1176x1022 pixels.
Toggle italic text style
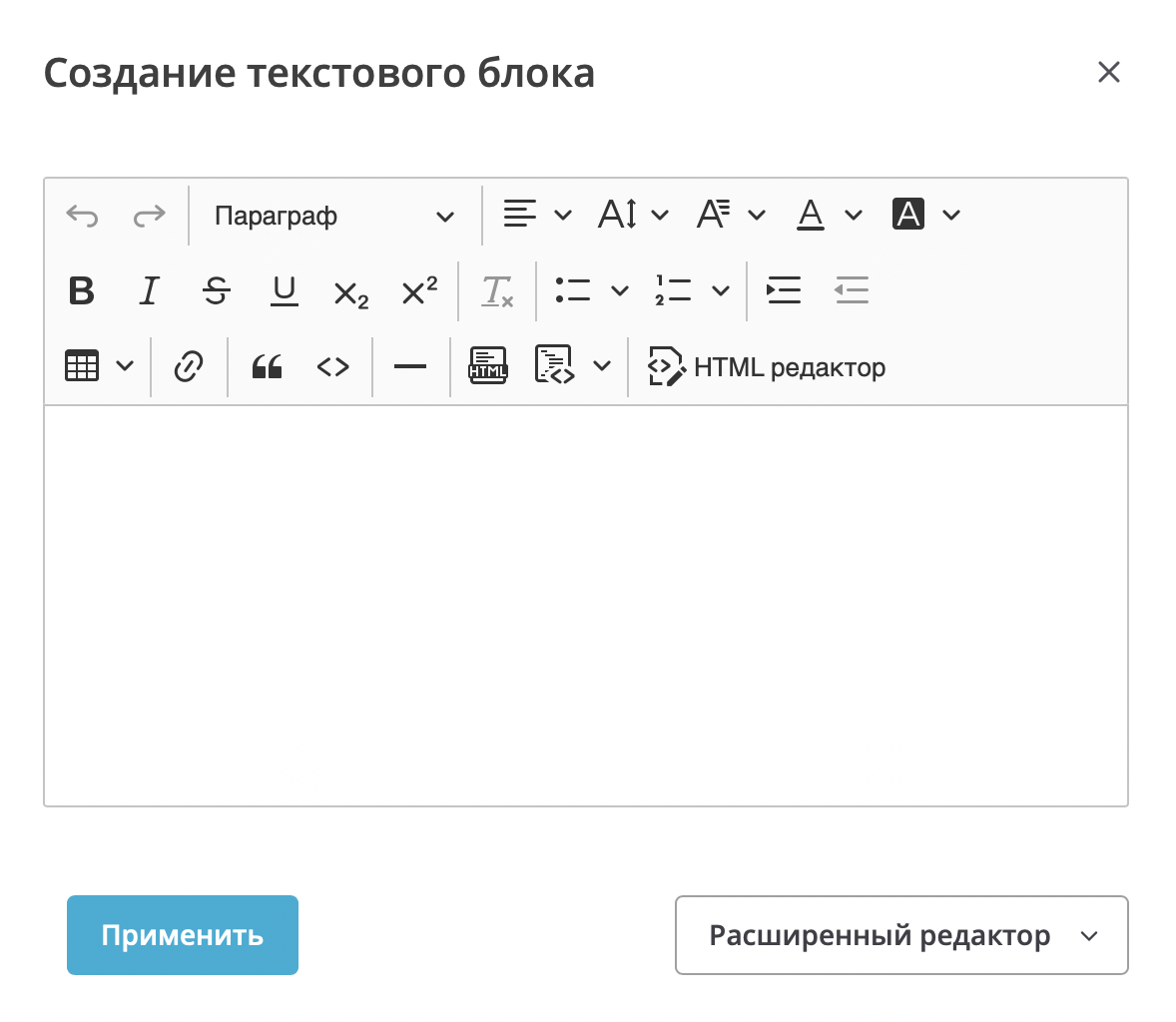point(149,290)
